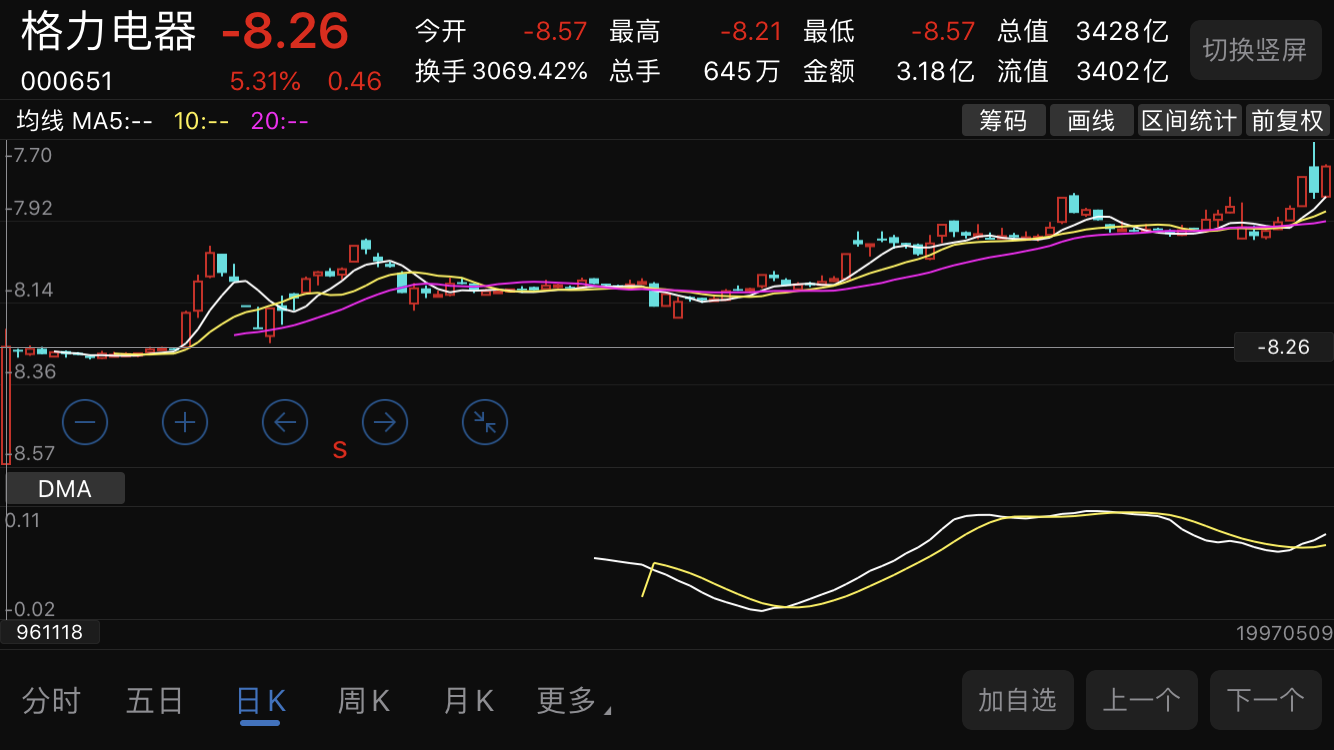Click the DMA axis value 0.11
Screen dimensions: 1334x750
tap(23, 520)
